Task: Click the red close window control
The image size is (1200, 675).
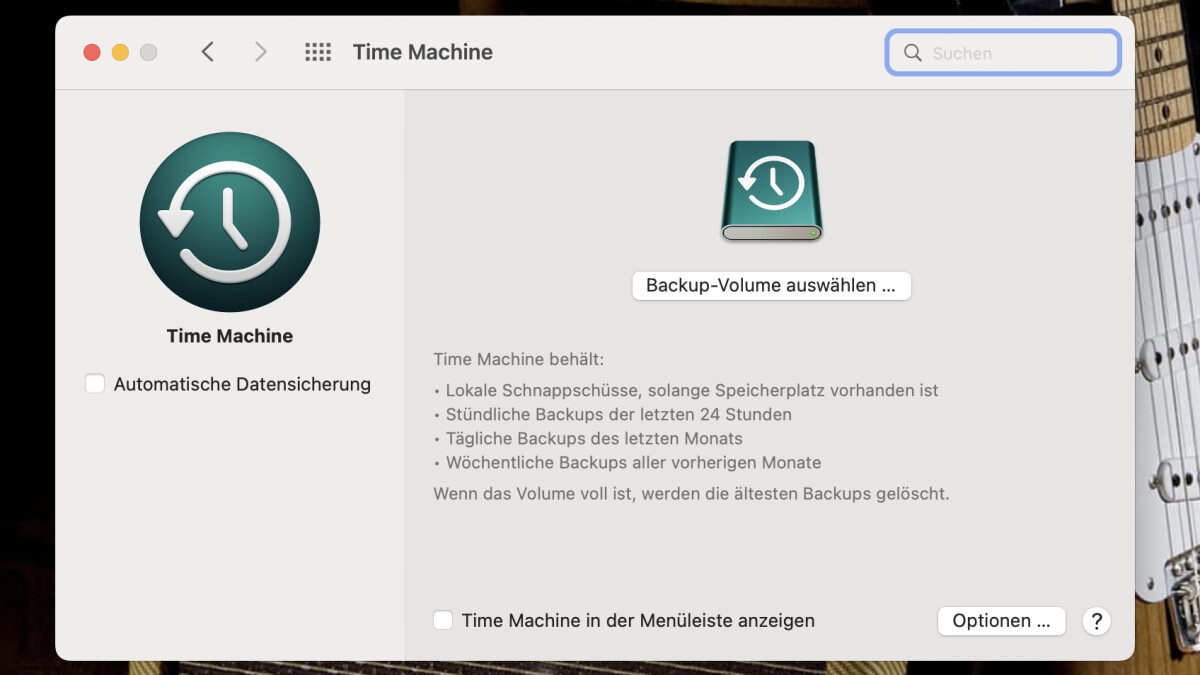Action: point(91,52)
